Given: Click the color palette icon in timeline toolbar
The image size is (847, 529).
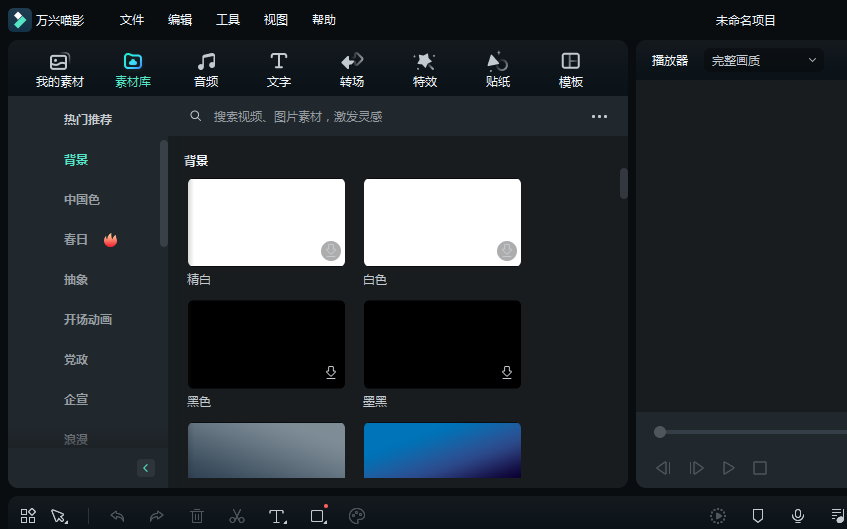Looking at the screenshot, I should click(x=357, y=516).
